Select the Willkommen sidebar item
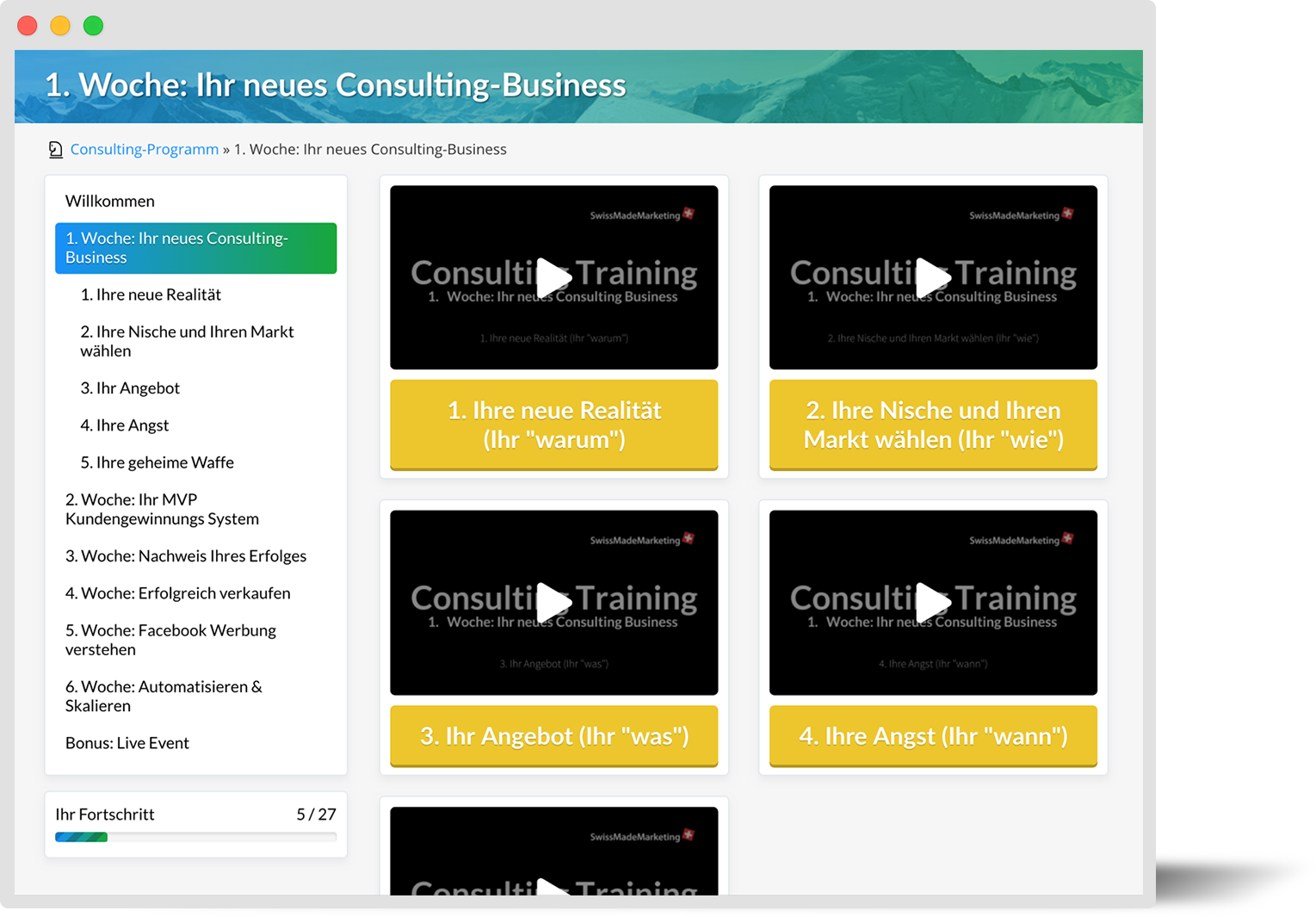Image resolution: width=1316 pixels, height=917 pixels. [x=109, y=201]
